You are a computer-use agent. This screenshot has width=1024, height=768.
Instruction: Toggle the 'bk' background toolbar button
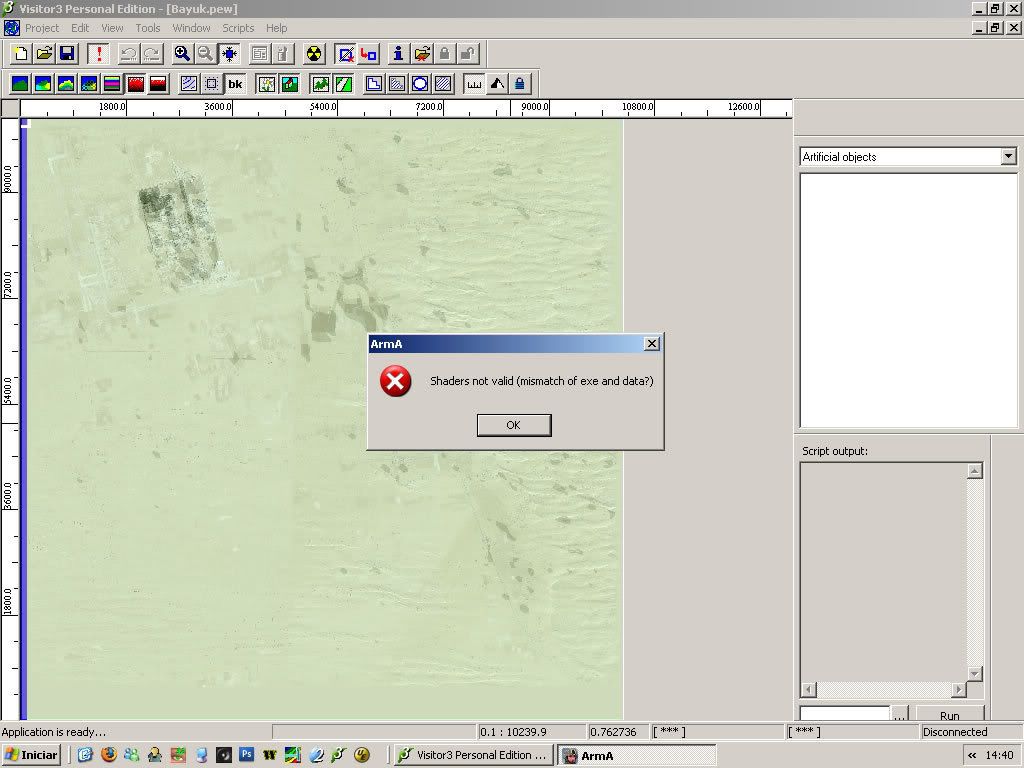pyautogui.click(x=235, y=84)
